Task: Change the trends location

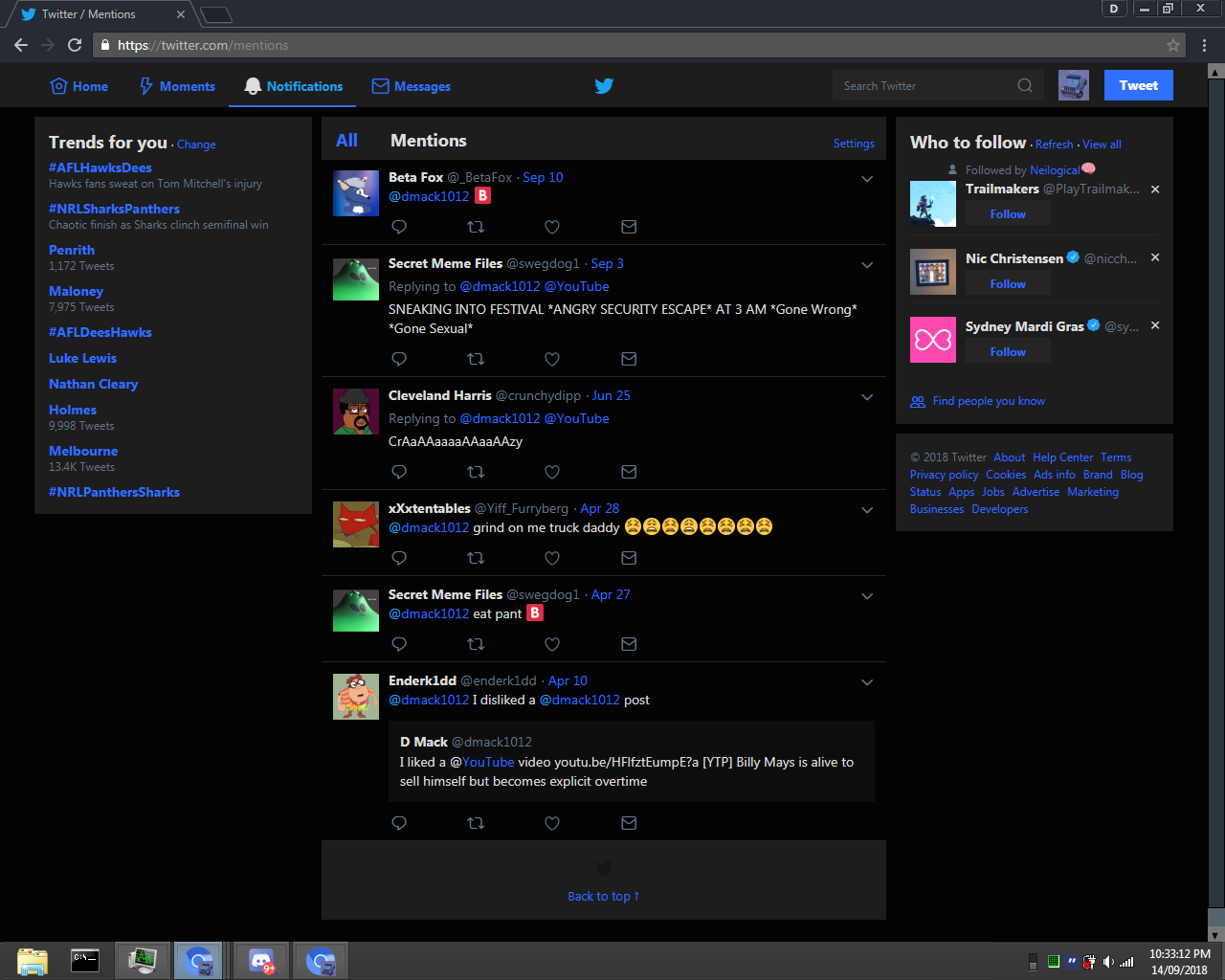Action: [196, 145]
